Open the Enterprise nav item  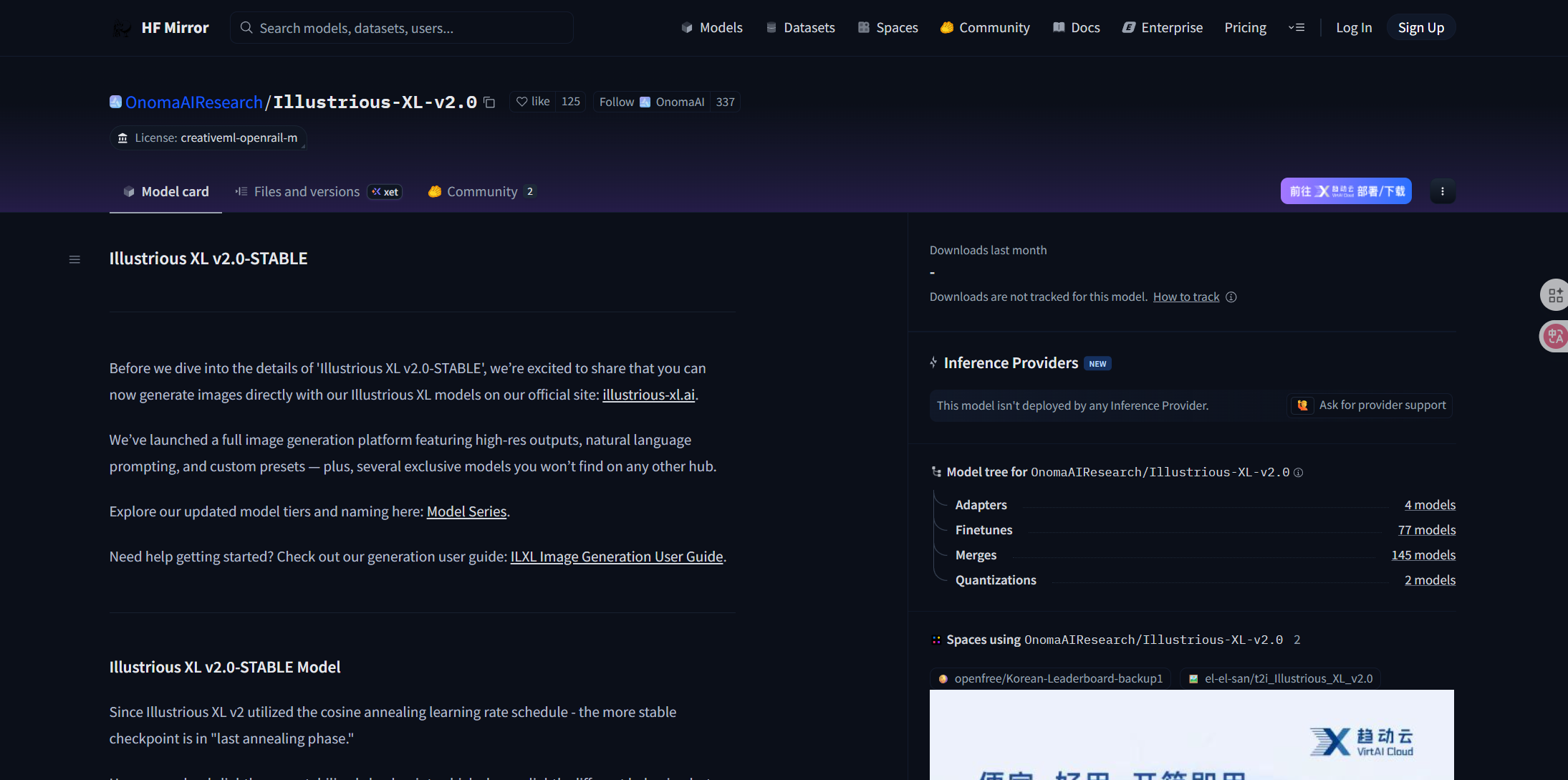point(1163,28)
